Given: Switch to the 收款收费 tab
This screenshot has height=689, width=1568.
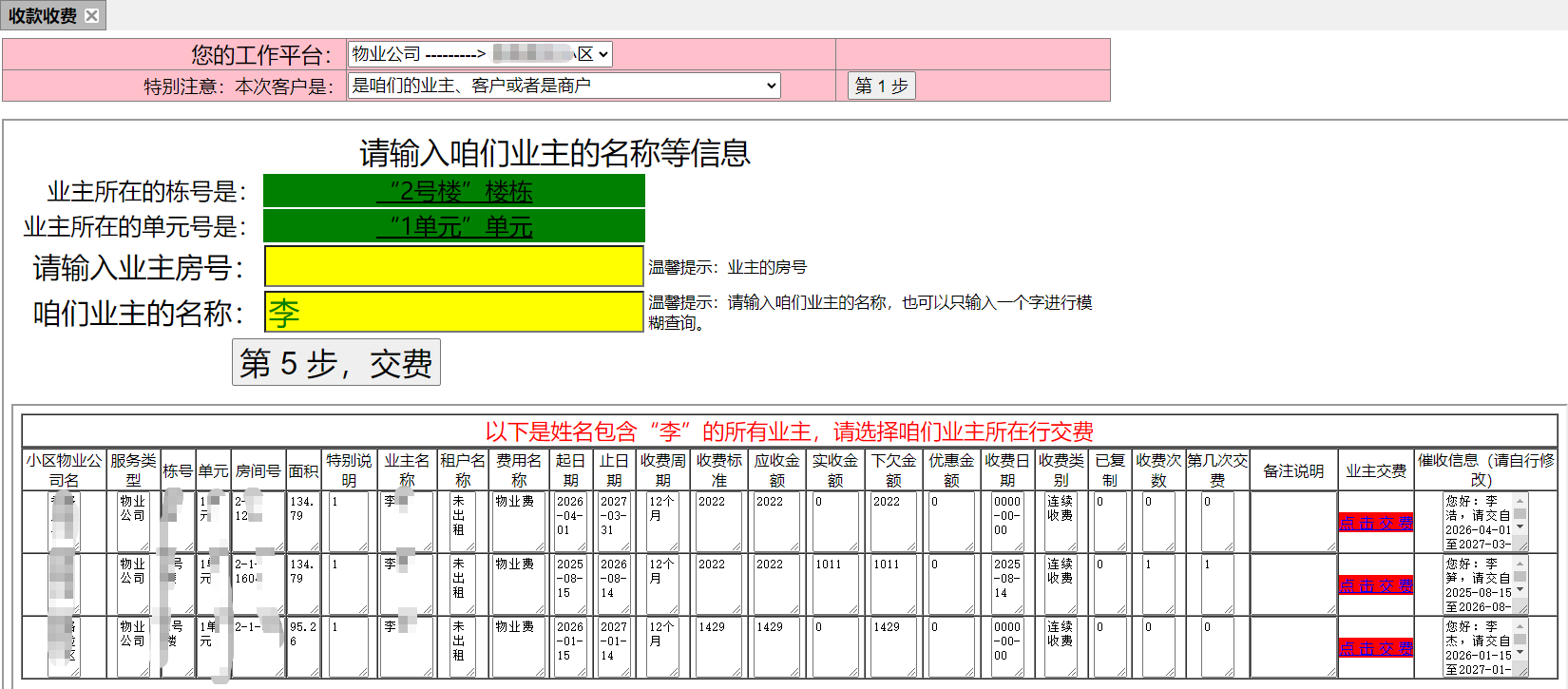Looking at the screenshot, I should [43, 16].
